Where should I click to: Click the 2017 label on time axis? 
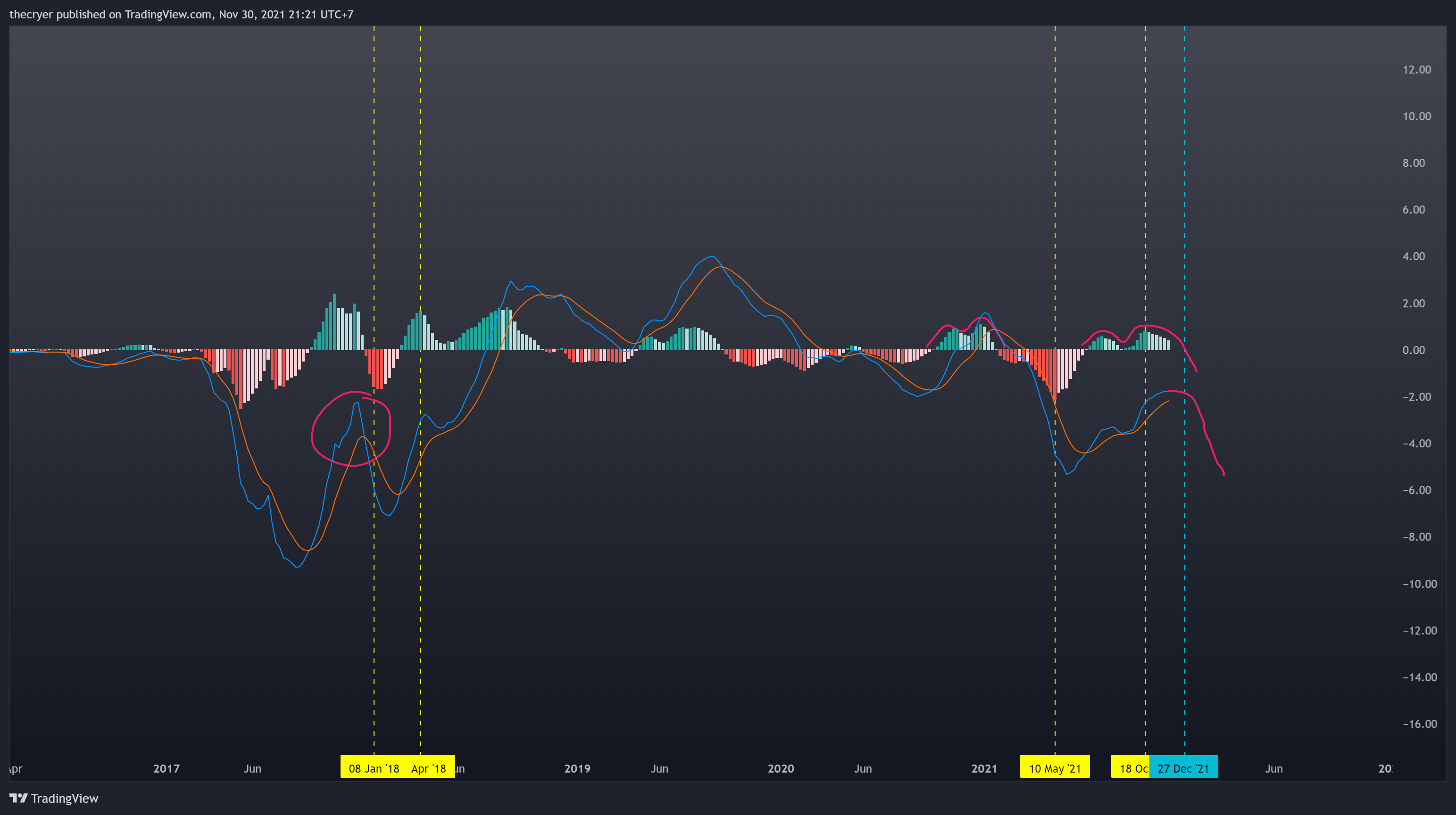pyautogui.click(x=166, y=769)
